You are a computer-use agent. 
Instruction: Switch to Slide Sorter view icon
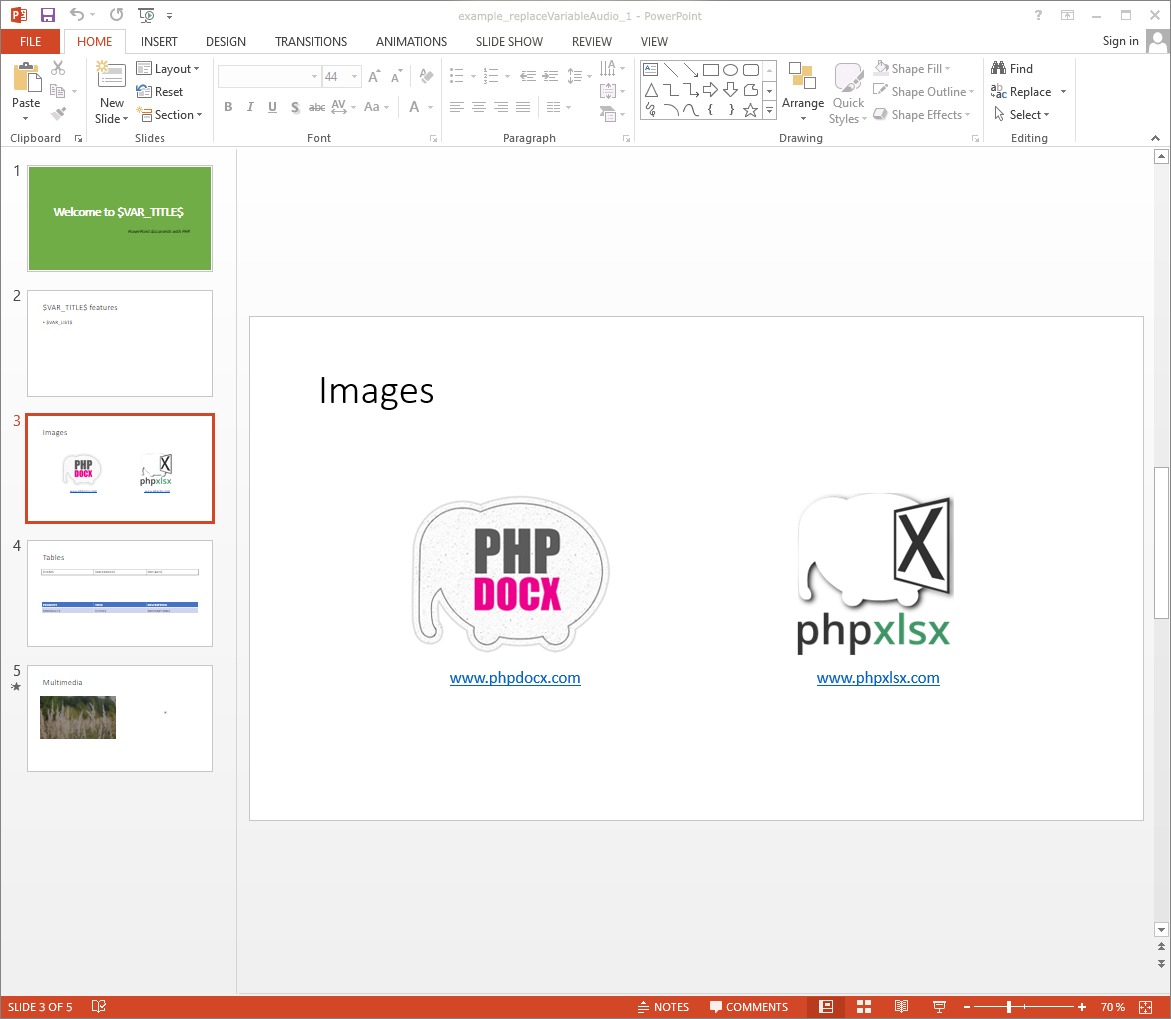(864, 1007)
